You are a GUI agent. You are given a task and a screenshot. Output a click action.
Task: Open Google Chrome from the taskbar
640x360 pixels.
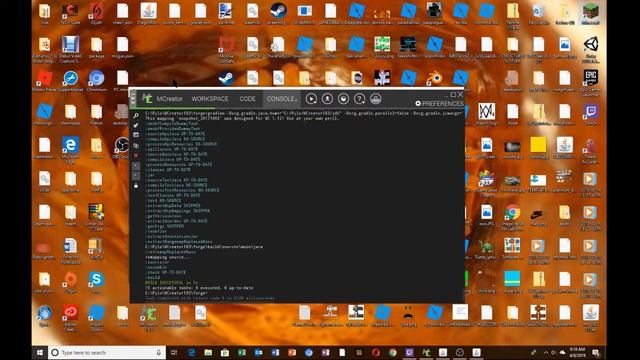pos(393,352)
